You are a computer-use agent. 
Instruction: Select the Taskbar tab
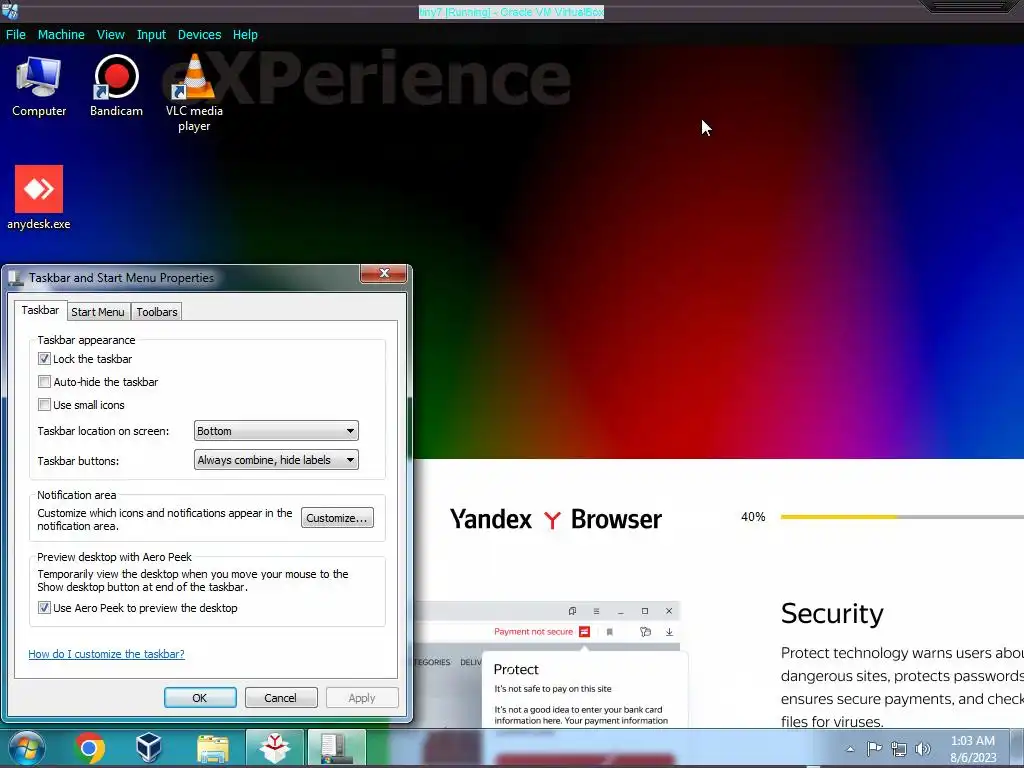coord(40,310)
